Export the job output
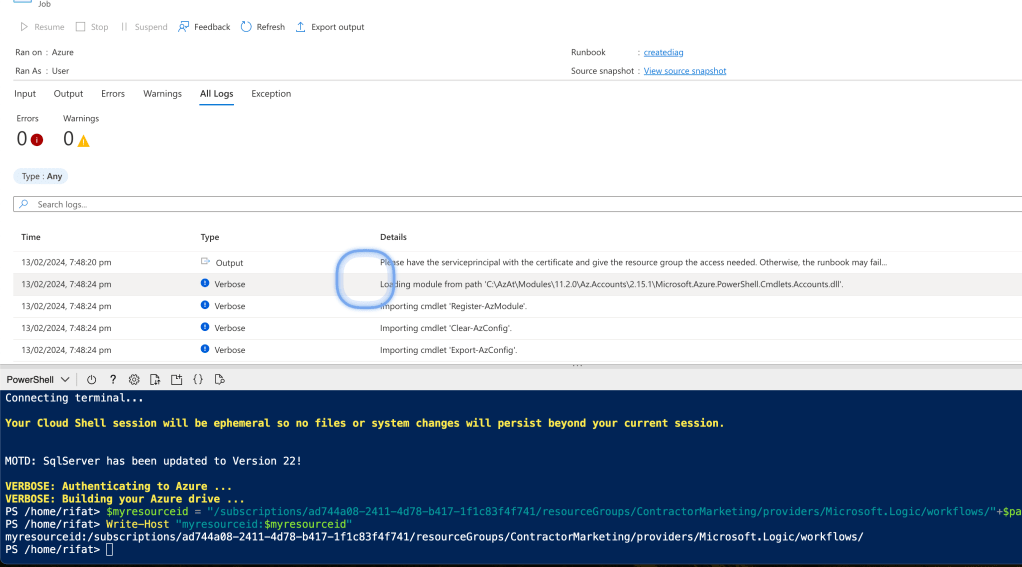Screen dimensions: 1022x567 coord(330,27)
